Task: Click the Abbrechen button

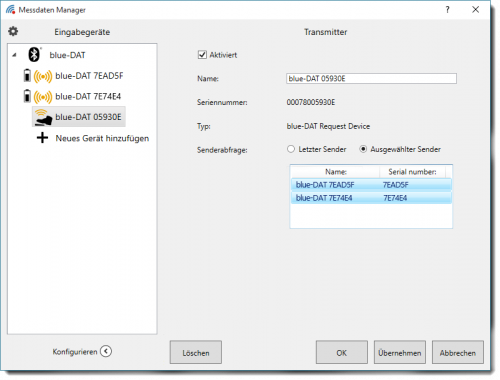Action: (458, 352)
